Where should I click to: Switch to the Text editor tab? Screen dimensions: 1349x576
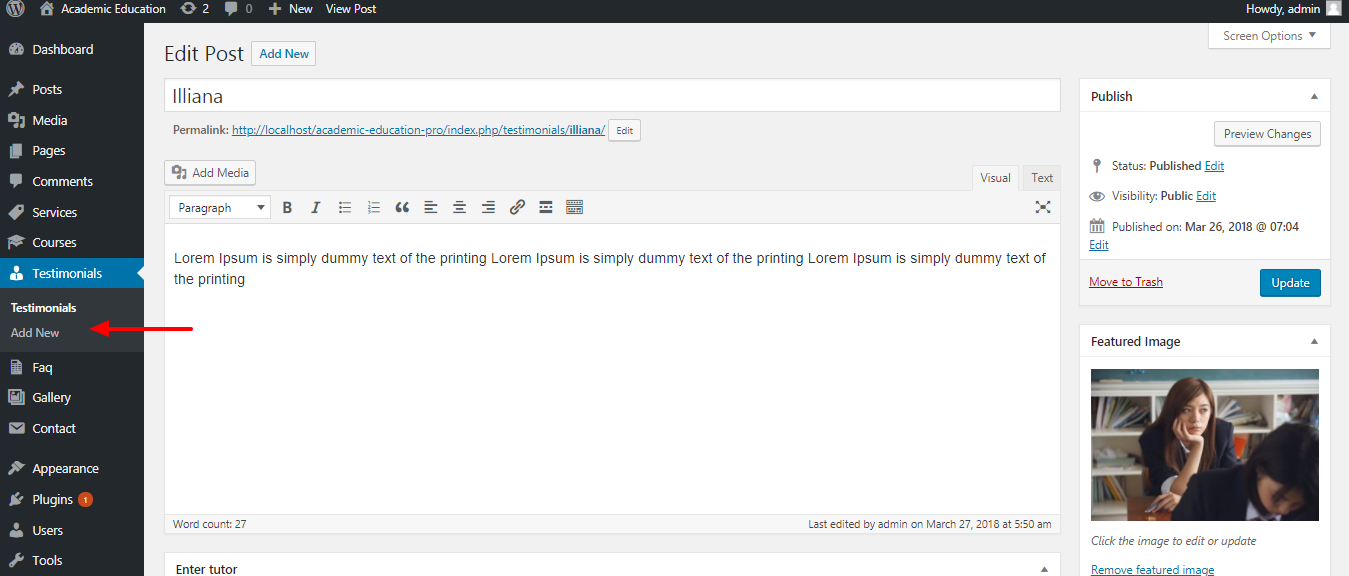point(1042,178)
